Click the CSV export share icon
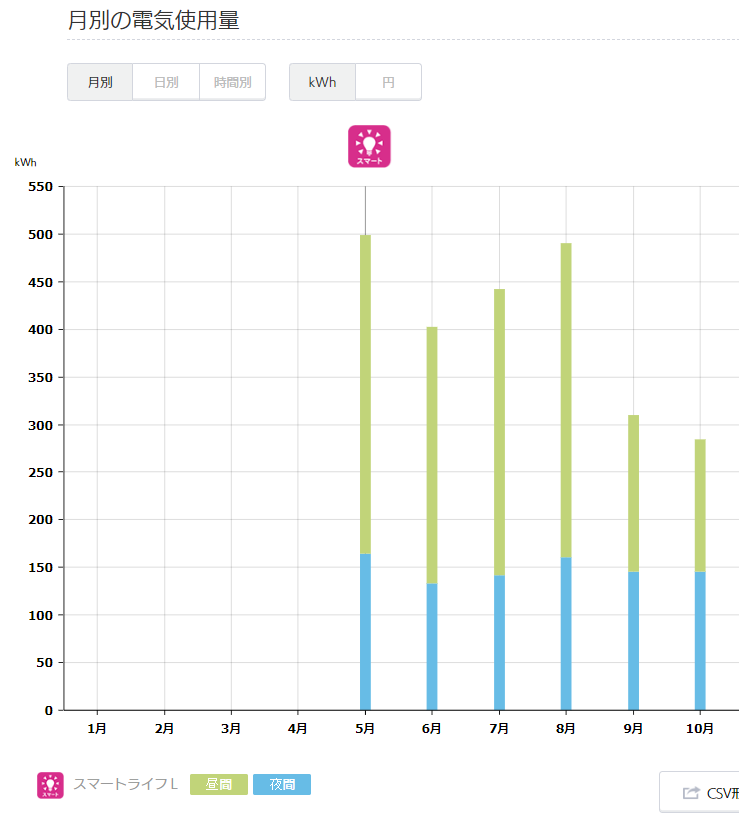Image resolution: width=739 pixels, height=829 pixels. click(691, 793)
